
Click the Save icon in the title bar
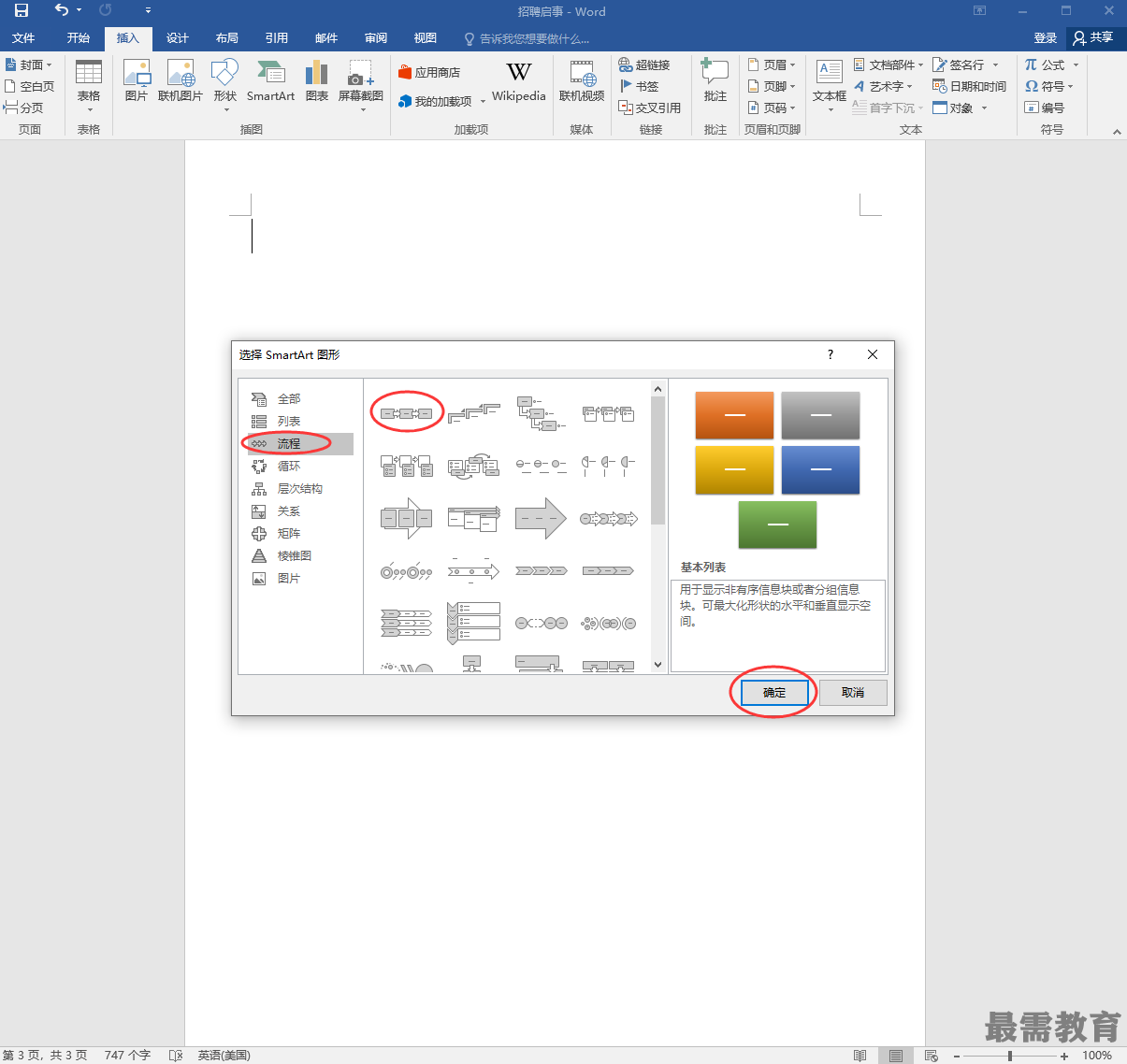click(22, 11)
